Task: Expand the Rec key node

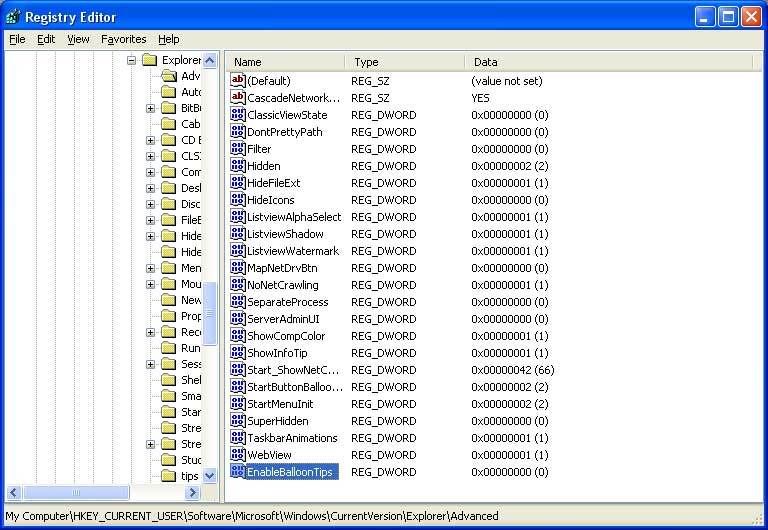Action: [x=150, y=332]
